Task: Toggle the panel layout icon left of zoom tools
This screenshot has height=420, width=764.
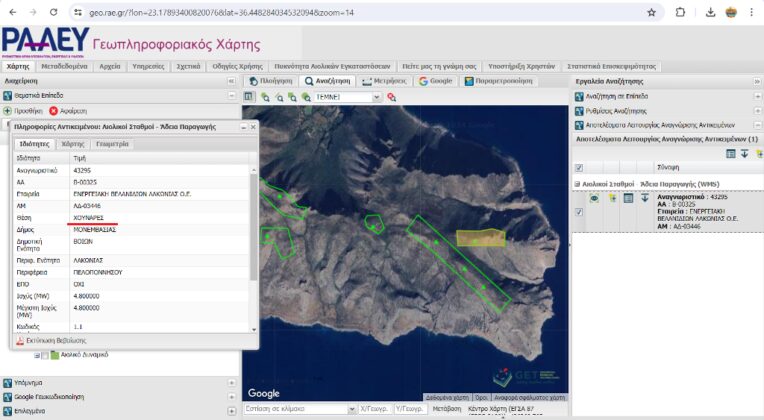Action: [249, 97]
